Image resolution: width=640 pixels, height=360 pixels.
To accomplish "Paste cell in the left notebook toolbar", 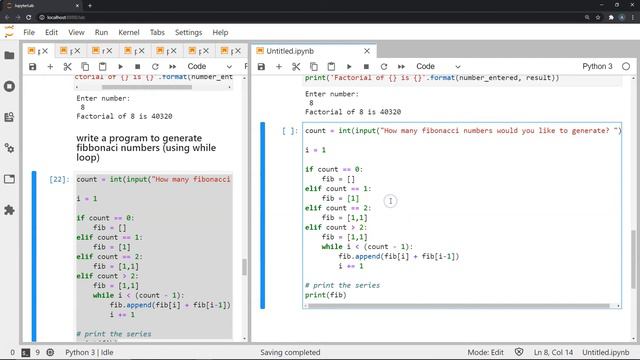I will click(103, 67).
